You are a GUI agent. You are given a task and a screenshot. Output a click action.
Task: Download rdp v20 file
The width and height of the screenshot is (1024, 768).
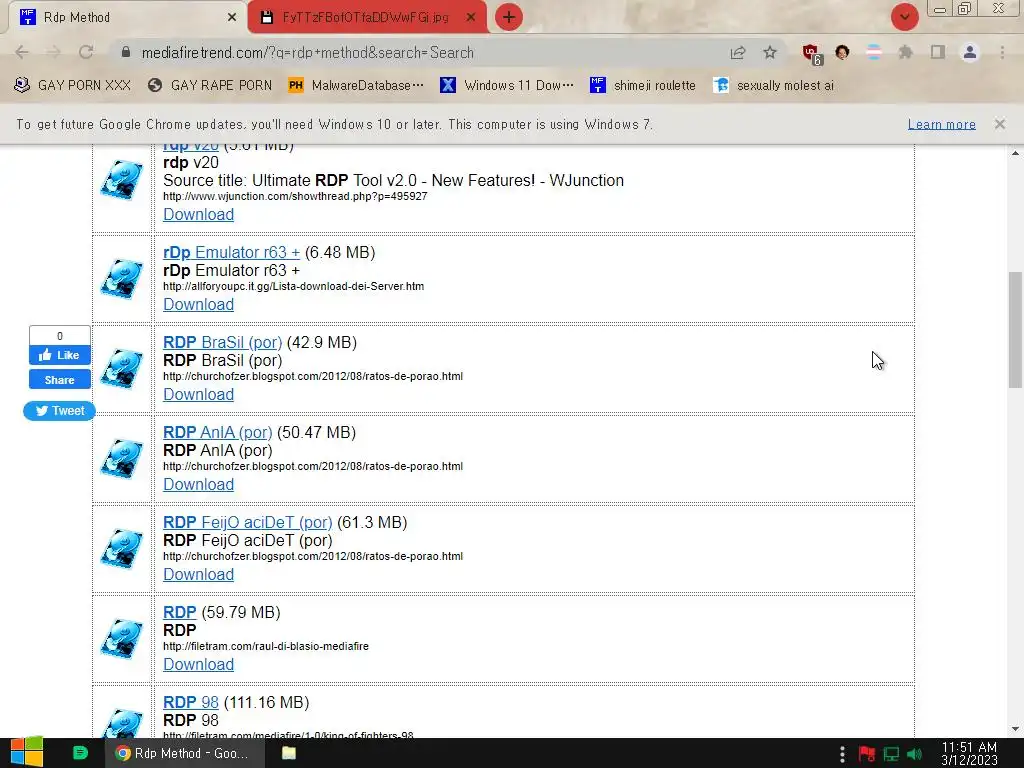click(x=199, y=214)
